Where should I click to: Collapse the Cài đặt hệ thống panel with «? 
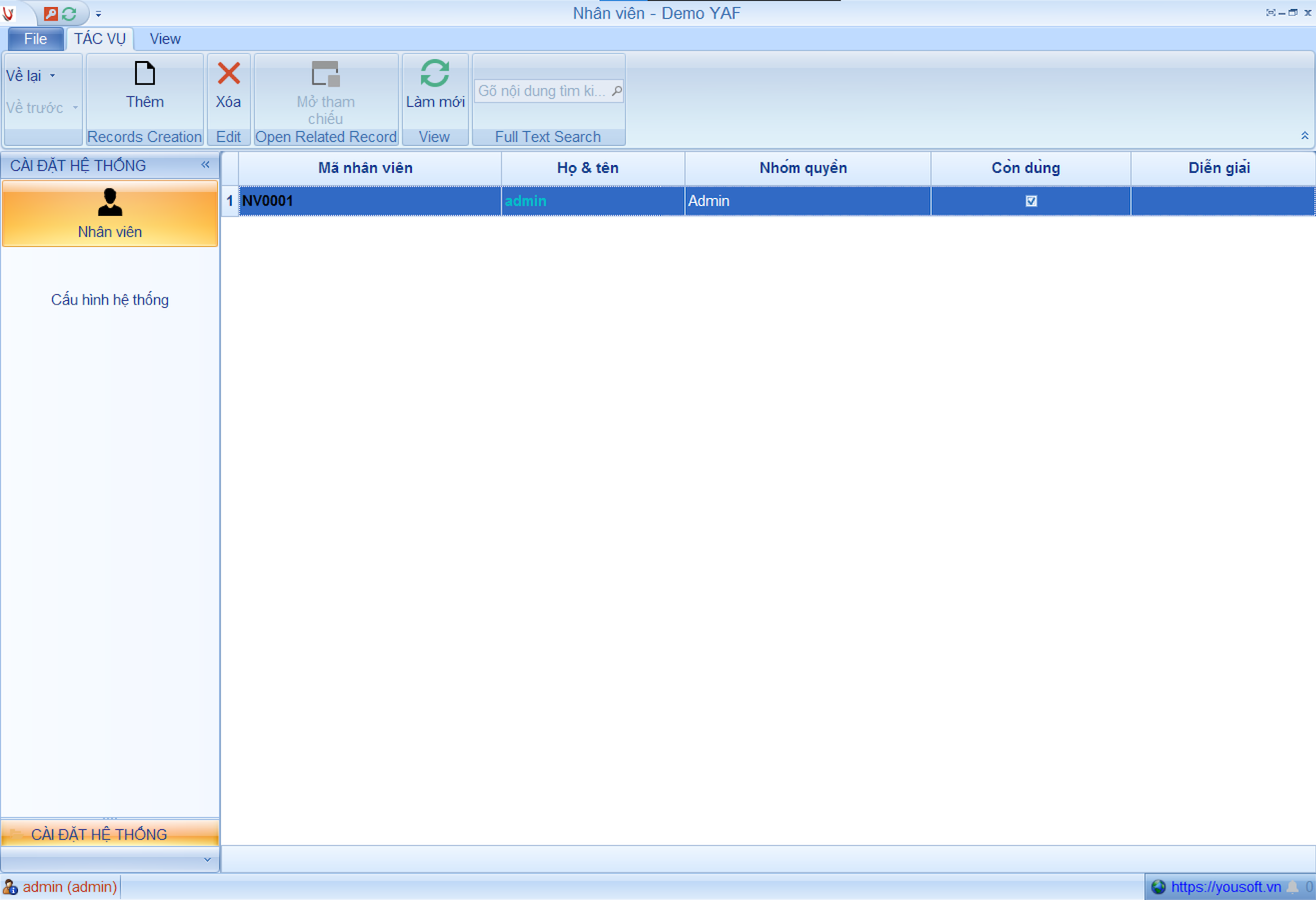[x=205, y=165]
